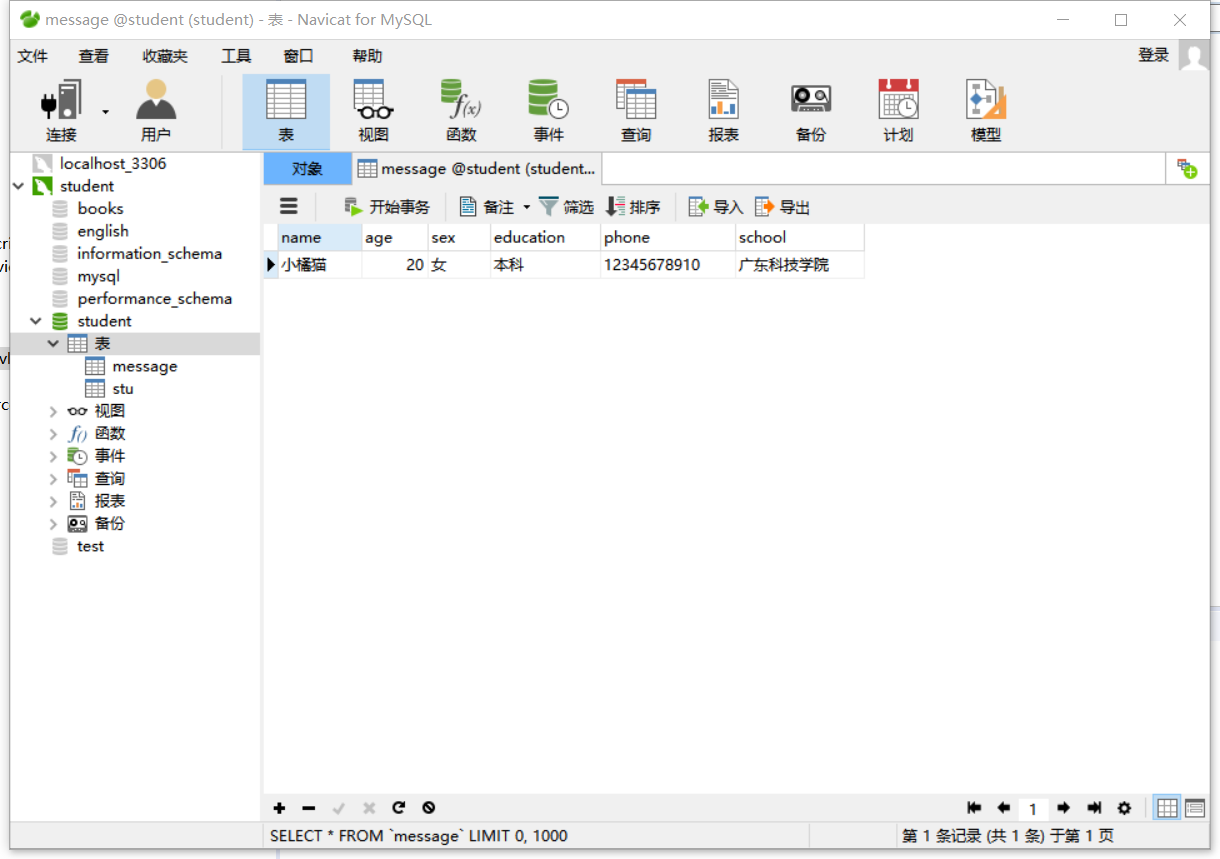Open the 计划 schedule toolbar icon
1220x859 pixels.
pyautogui.click(x=898, y=111)
